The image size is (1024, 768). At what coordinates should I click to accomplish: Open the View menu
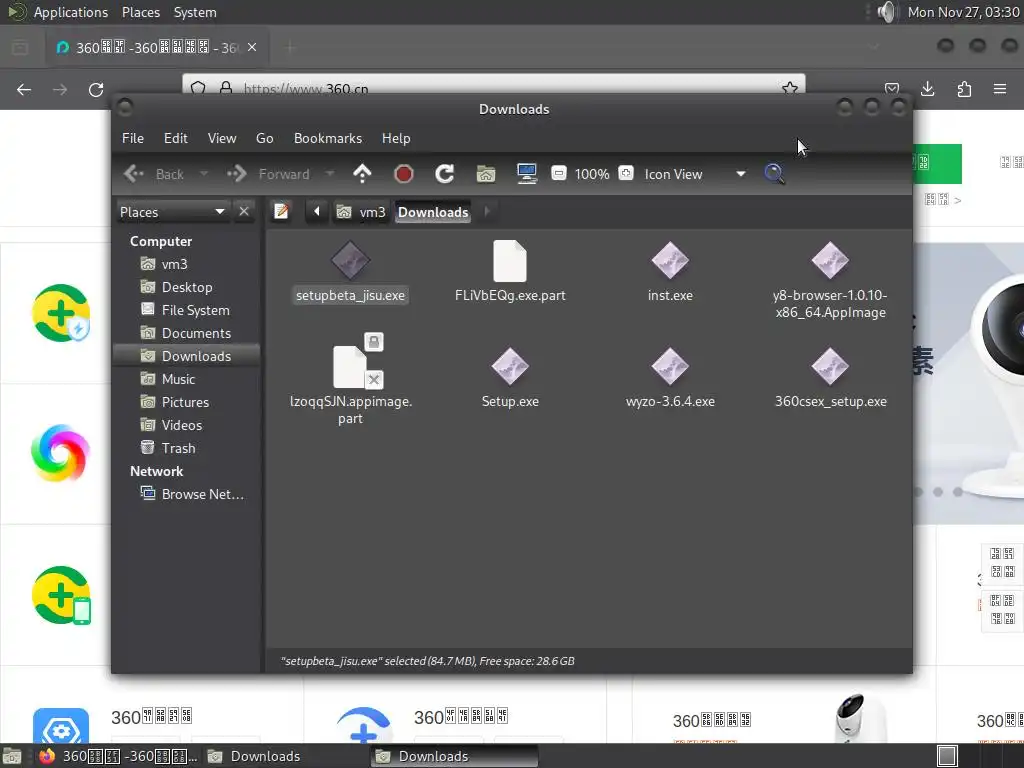222,138
